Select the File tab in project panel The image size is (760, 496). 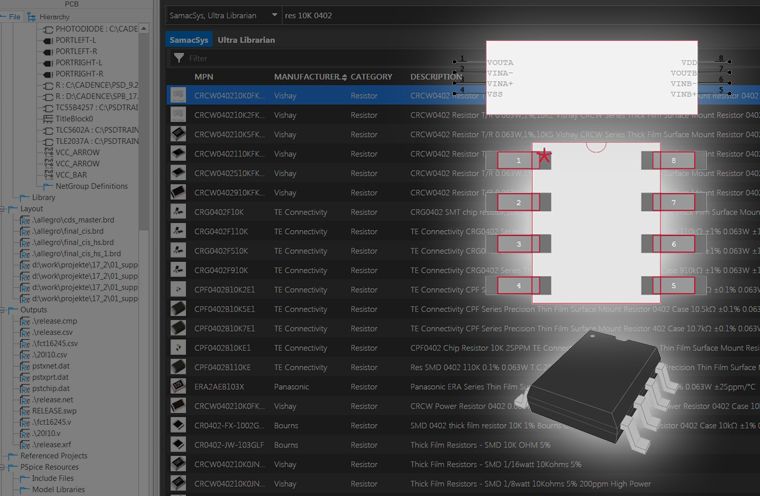click(12, 17)
